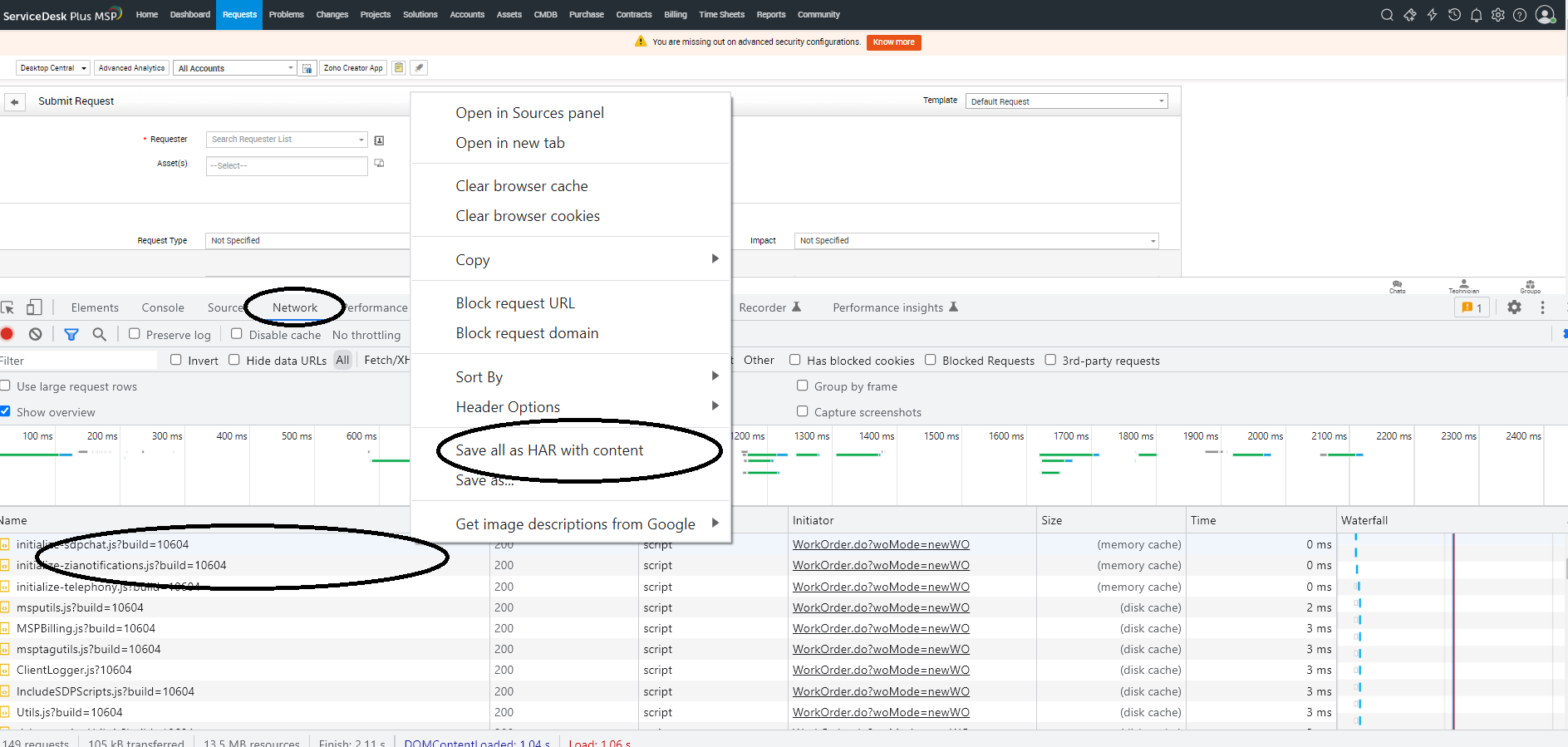Expand the Sort By submenu

[571, 376]
